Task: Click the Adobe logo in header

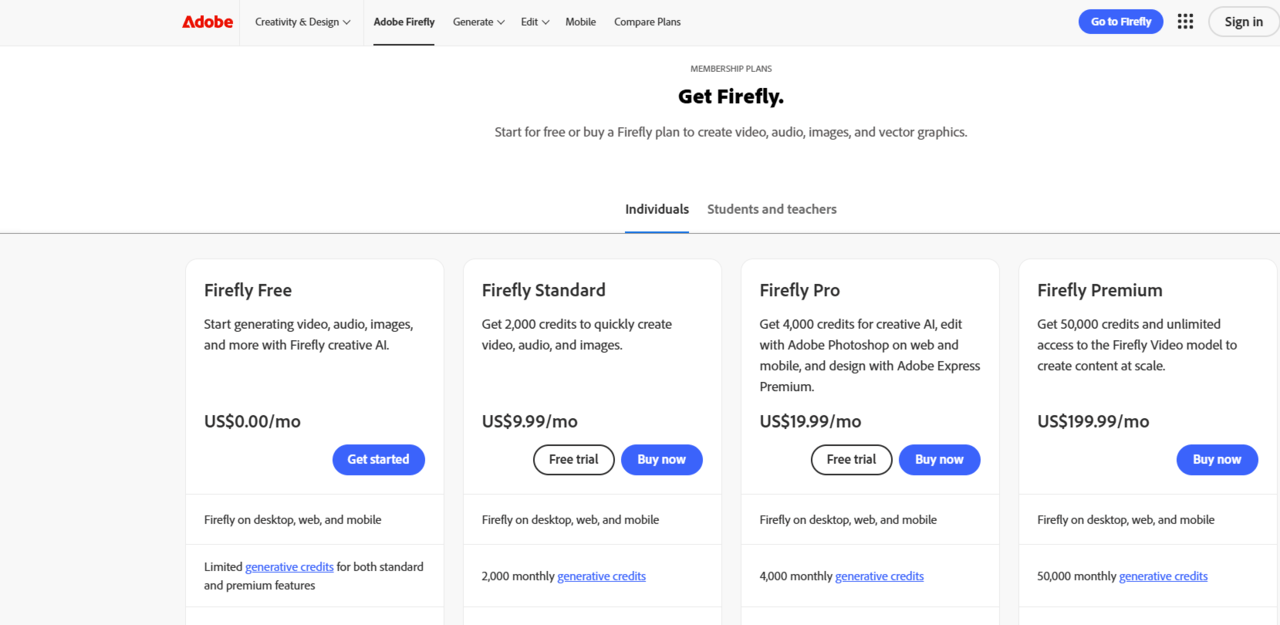Action: (x=207, y=22)
